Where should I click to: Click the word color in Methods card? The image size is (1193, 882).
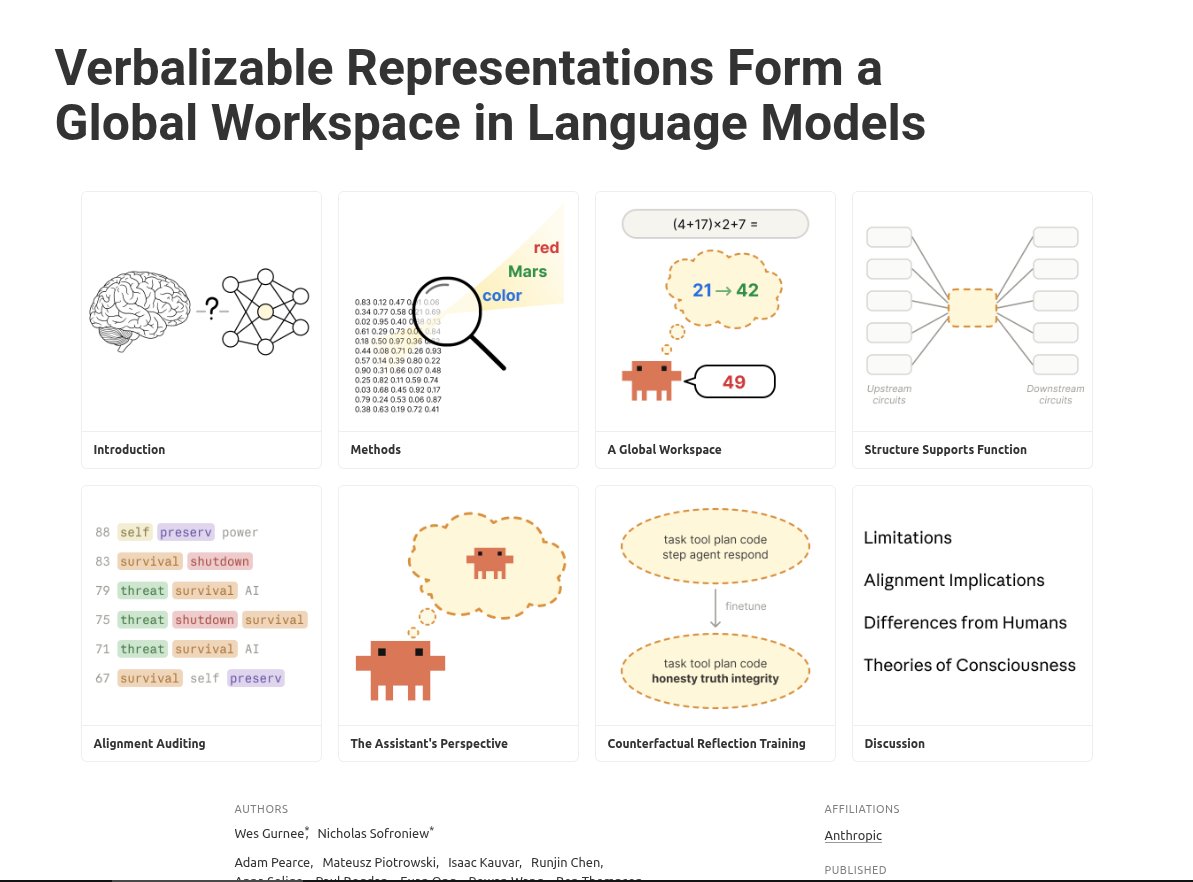point(502,295)
